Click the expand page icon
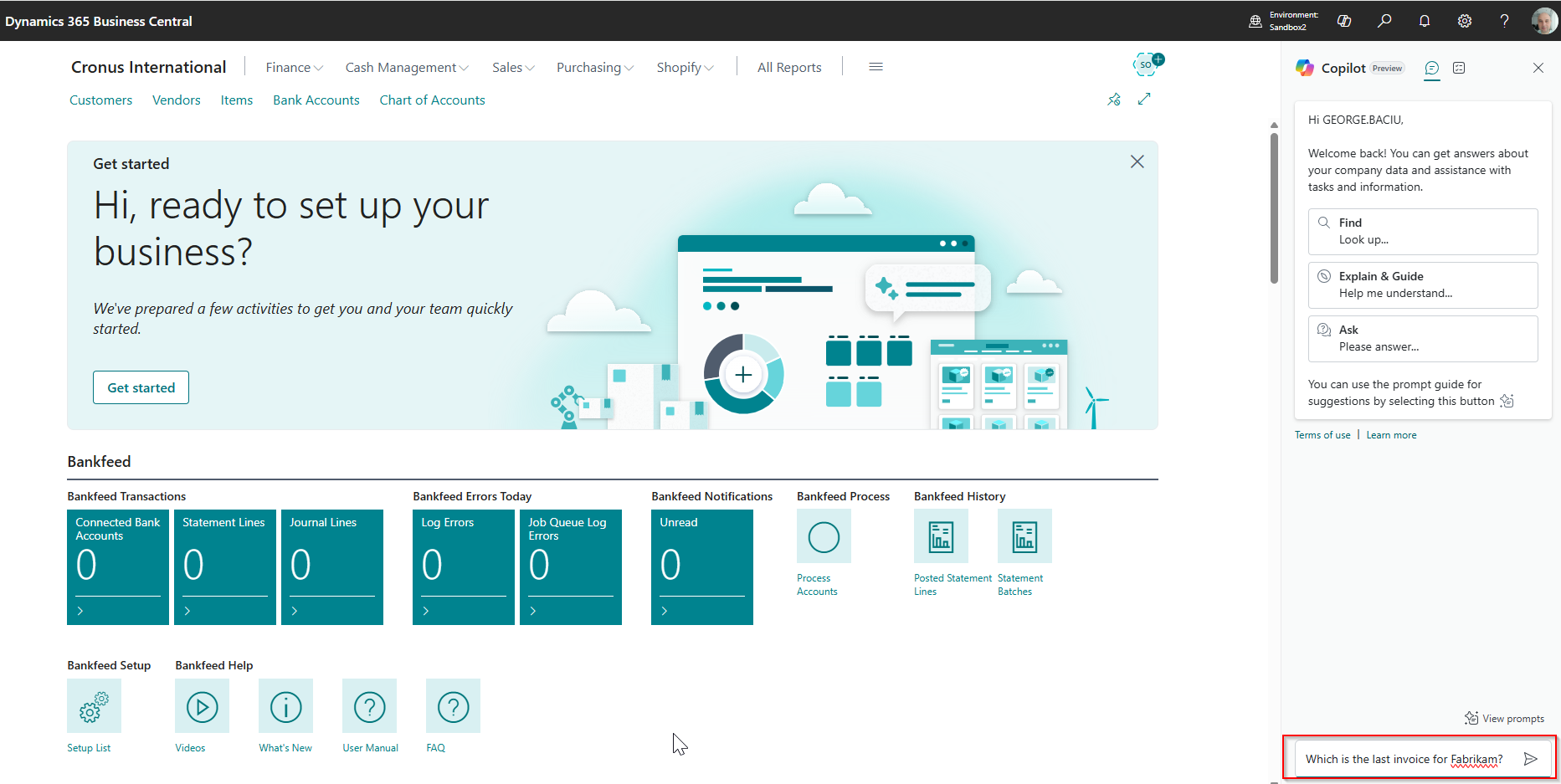The width and height of the screenshot is (1561, 784). pyautogui.click(x=1144, y=99)
